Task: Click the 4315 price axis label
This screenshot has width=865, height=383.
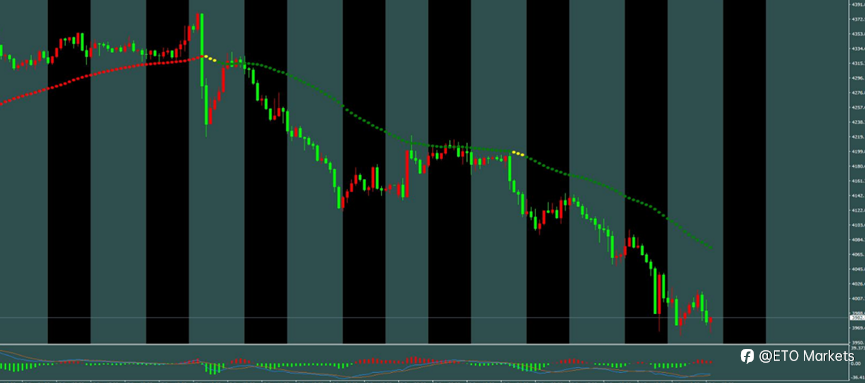Action: pyautogui.click(x=858, y=63)
